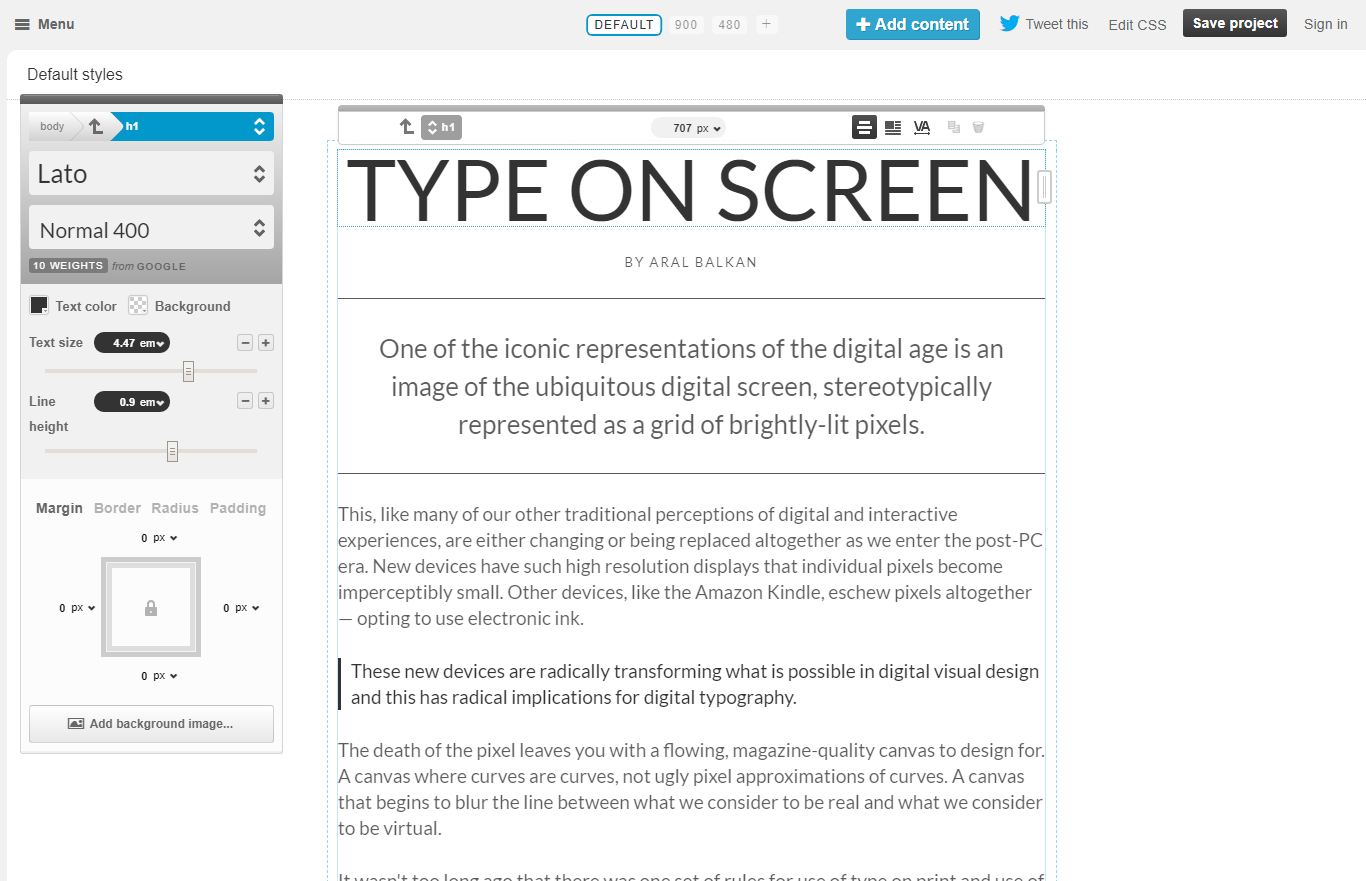Click the Tweet this link
The width and height of the screenshot is (1366, 881).
[1044, 24]
